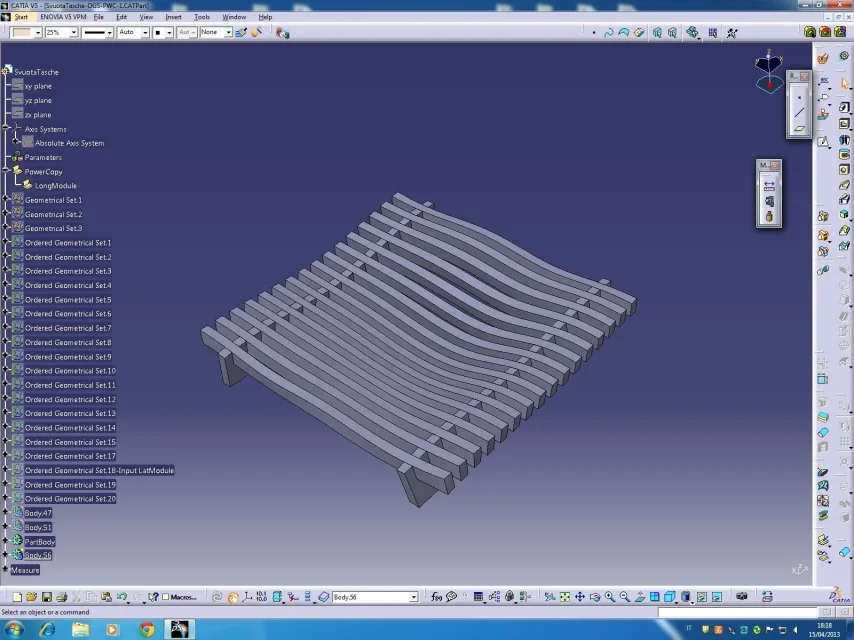Select Body.47 in the specification tree
Image resolution: width=854 pixels, height=640 pixels.
pyautogui.click(x=38, y=513)
